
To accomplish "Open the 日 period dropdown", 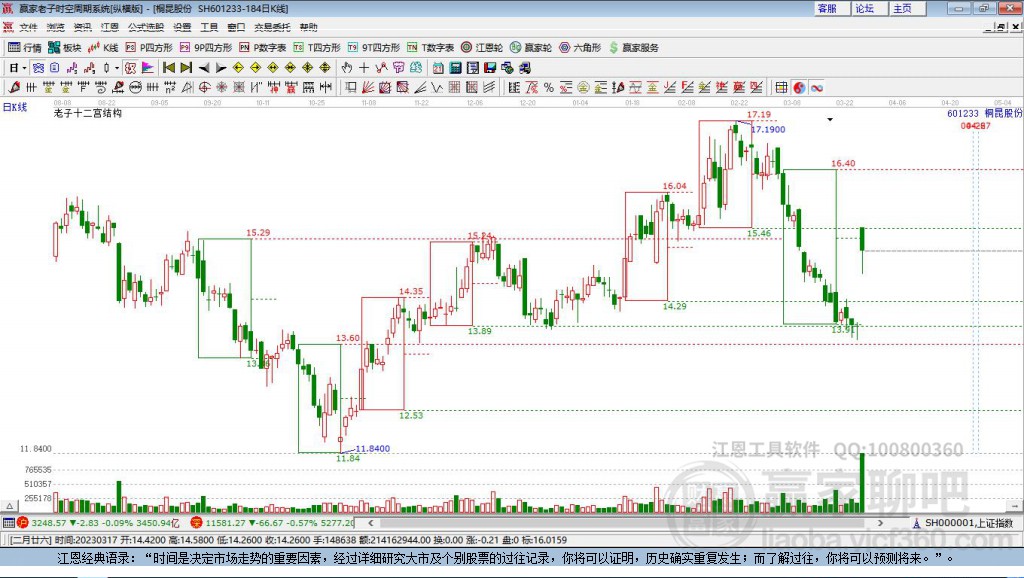I will click(x=18, y=68).
